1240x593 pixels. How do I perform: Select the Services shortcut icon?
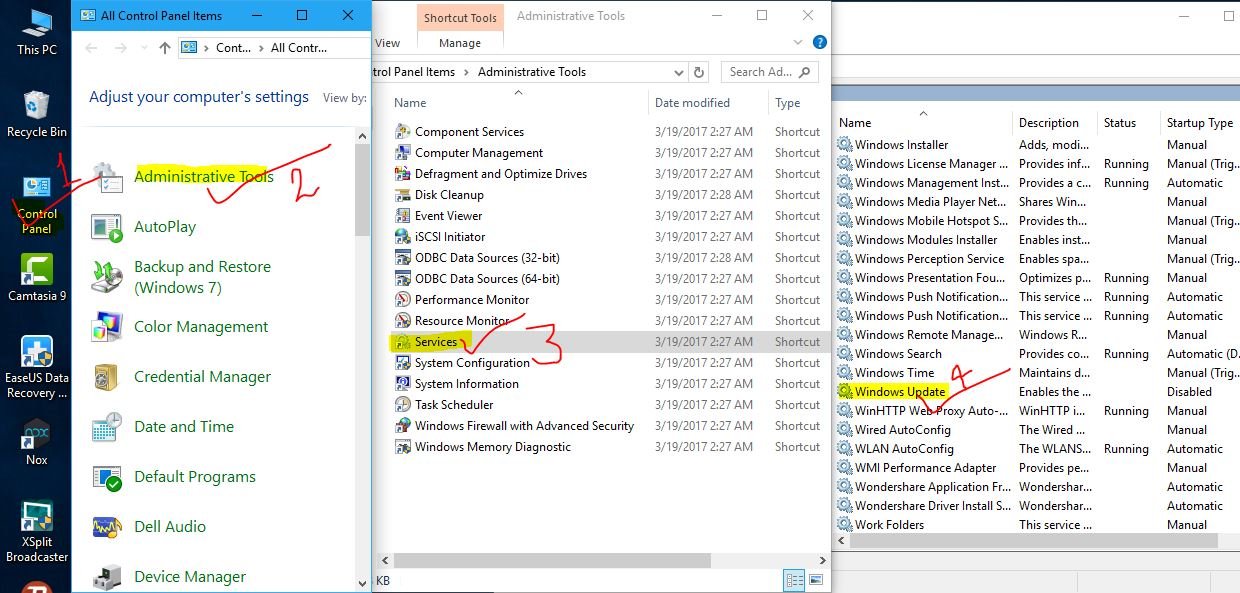[x=402, y=341]
